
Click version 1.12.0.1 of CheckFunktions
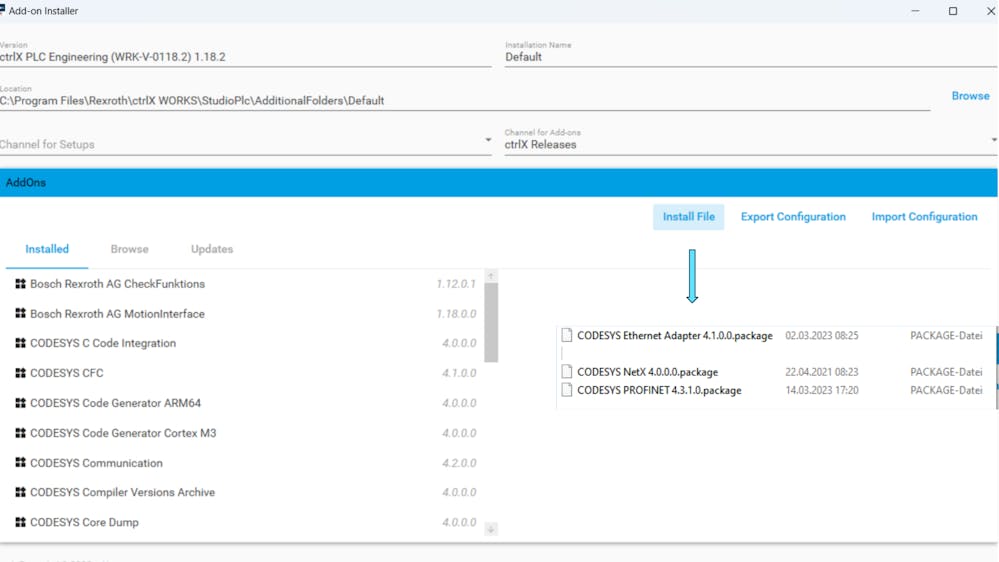pos(456,284)
